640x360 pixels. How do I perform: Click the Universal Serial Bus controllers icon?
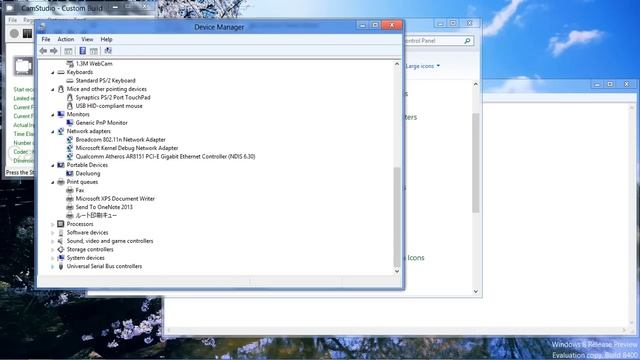point(61,267)
